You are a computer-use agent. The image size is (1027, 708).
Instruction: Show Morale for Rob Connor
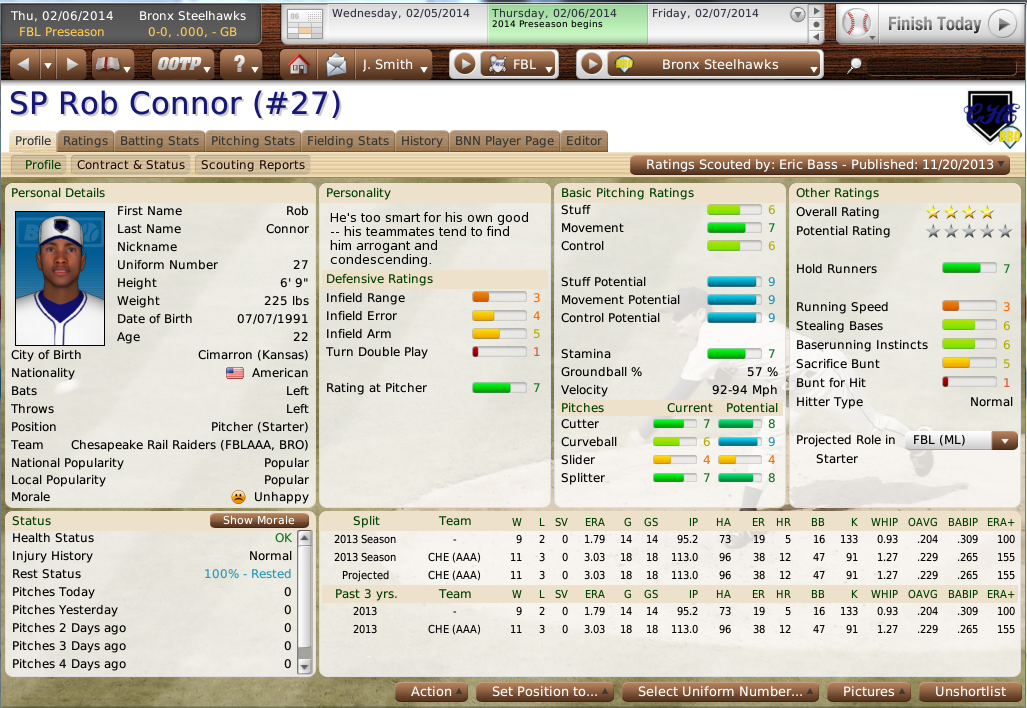[x=258, y=520]
